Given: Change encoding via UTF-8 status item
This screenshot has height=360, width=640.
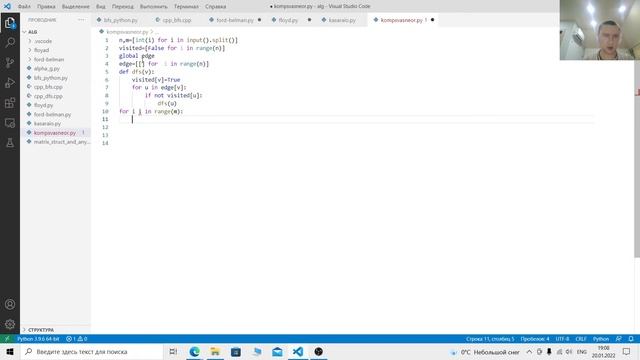Looking at the screenshot, I should pos(562,339).
